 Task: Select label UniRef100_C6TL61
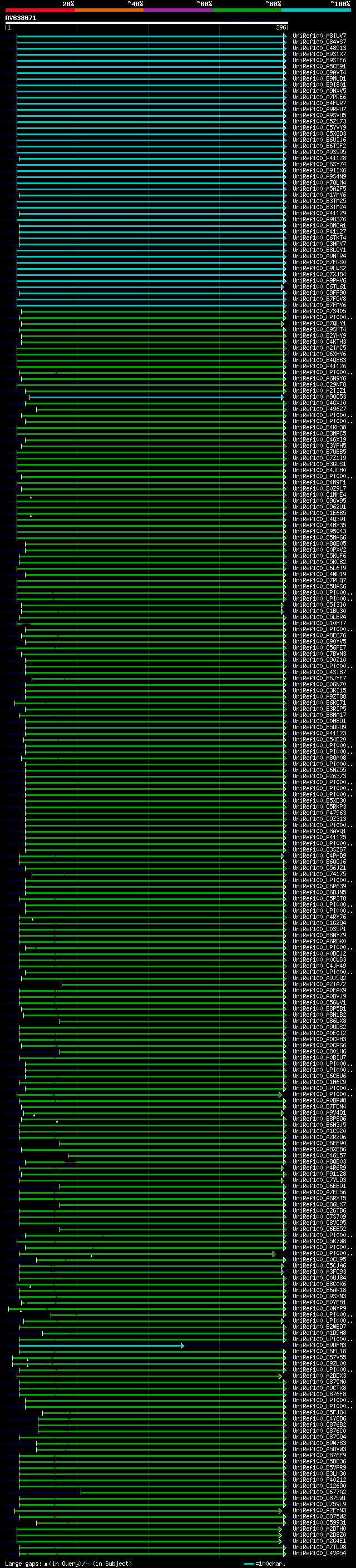click(x=319, y=286)
